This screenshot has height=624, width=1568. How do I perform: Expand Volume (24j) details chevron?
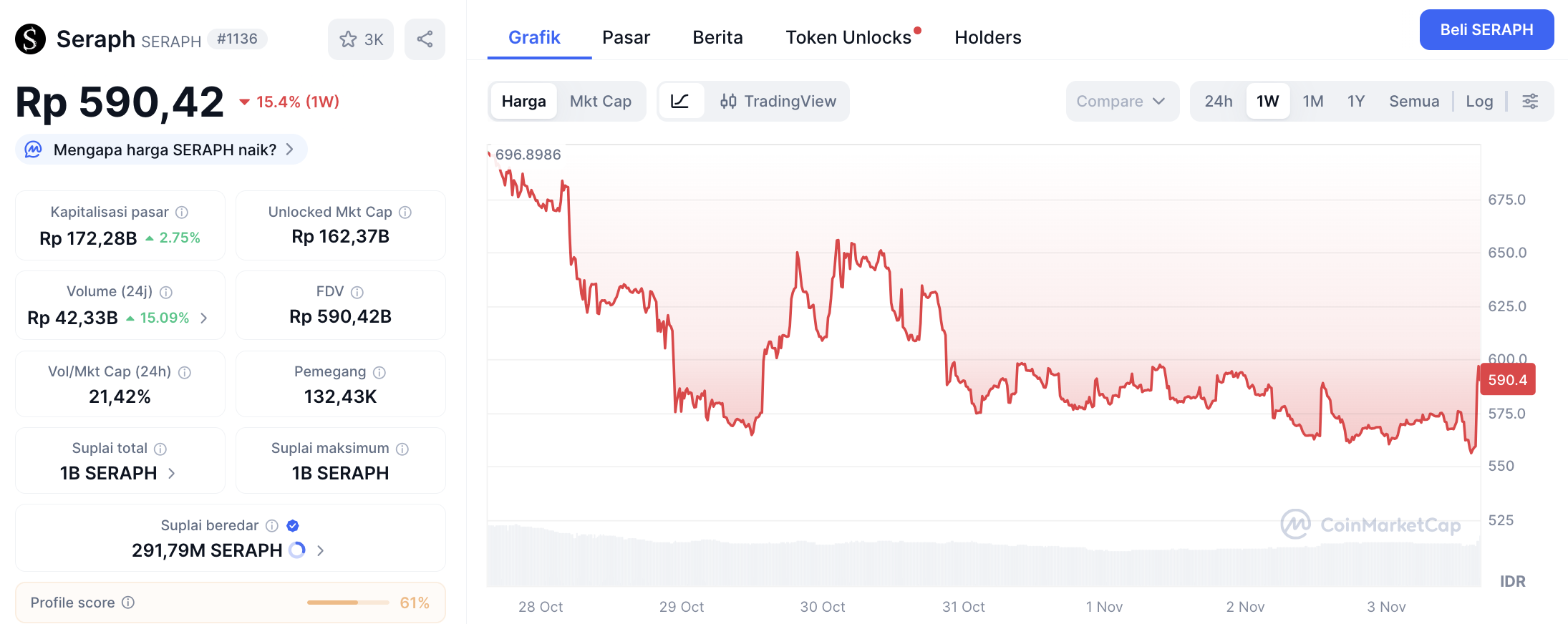click(204, 318)
